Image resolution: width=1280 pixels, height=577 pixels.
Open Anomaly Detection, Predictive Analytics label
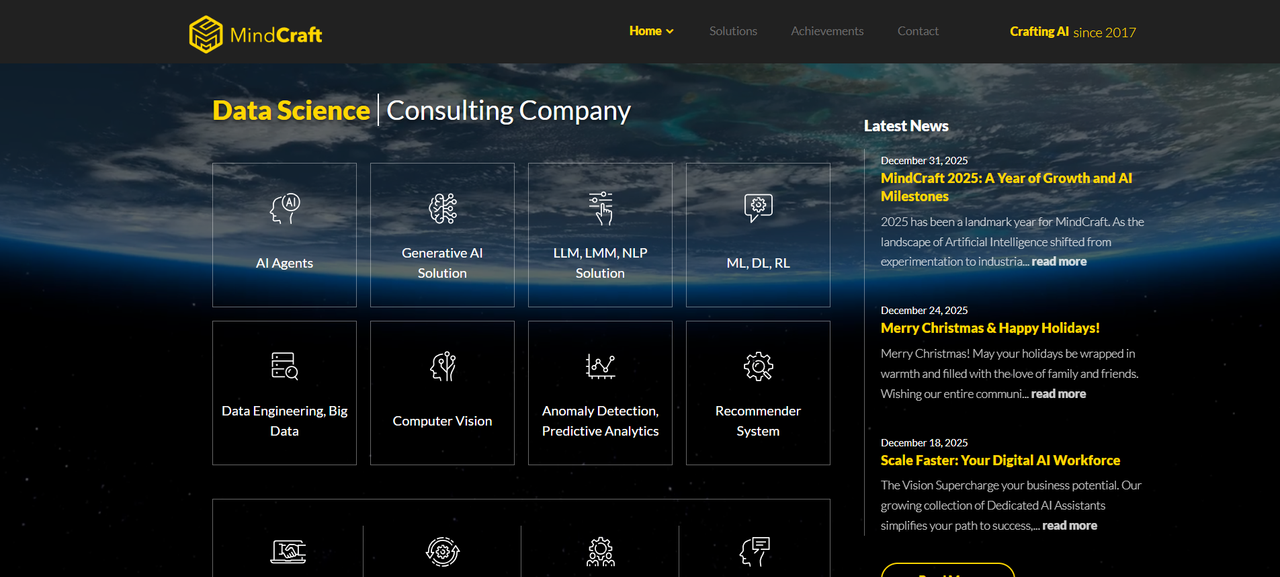point(600,421)
